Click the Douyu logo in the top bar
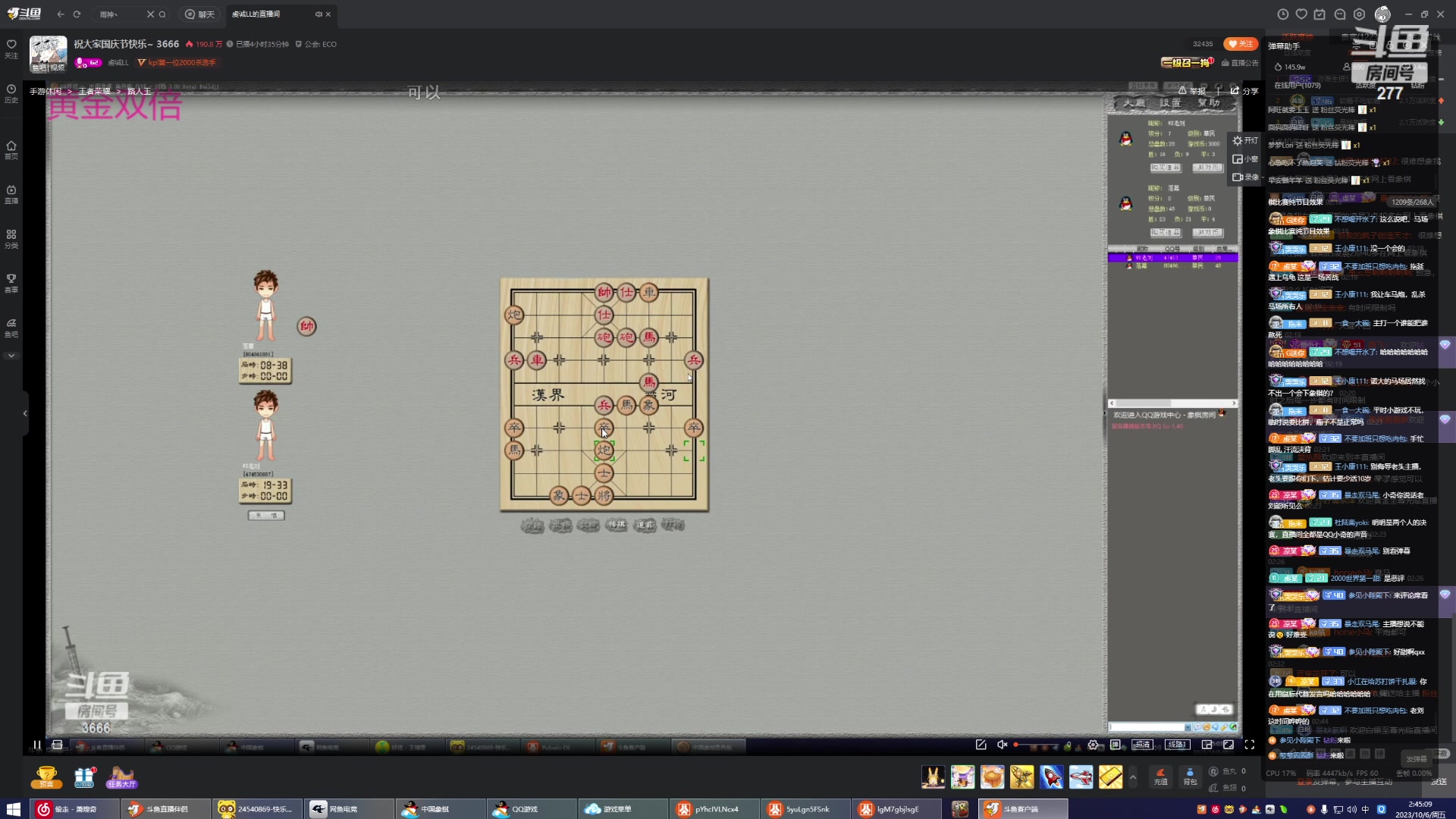This screenshot has height=819, width=1456. point(24,14)
